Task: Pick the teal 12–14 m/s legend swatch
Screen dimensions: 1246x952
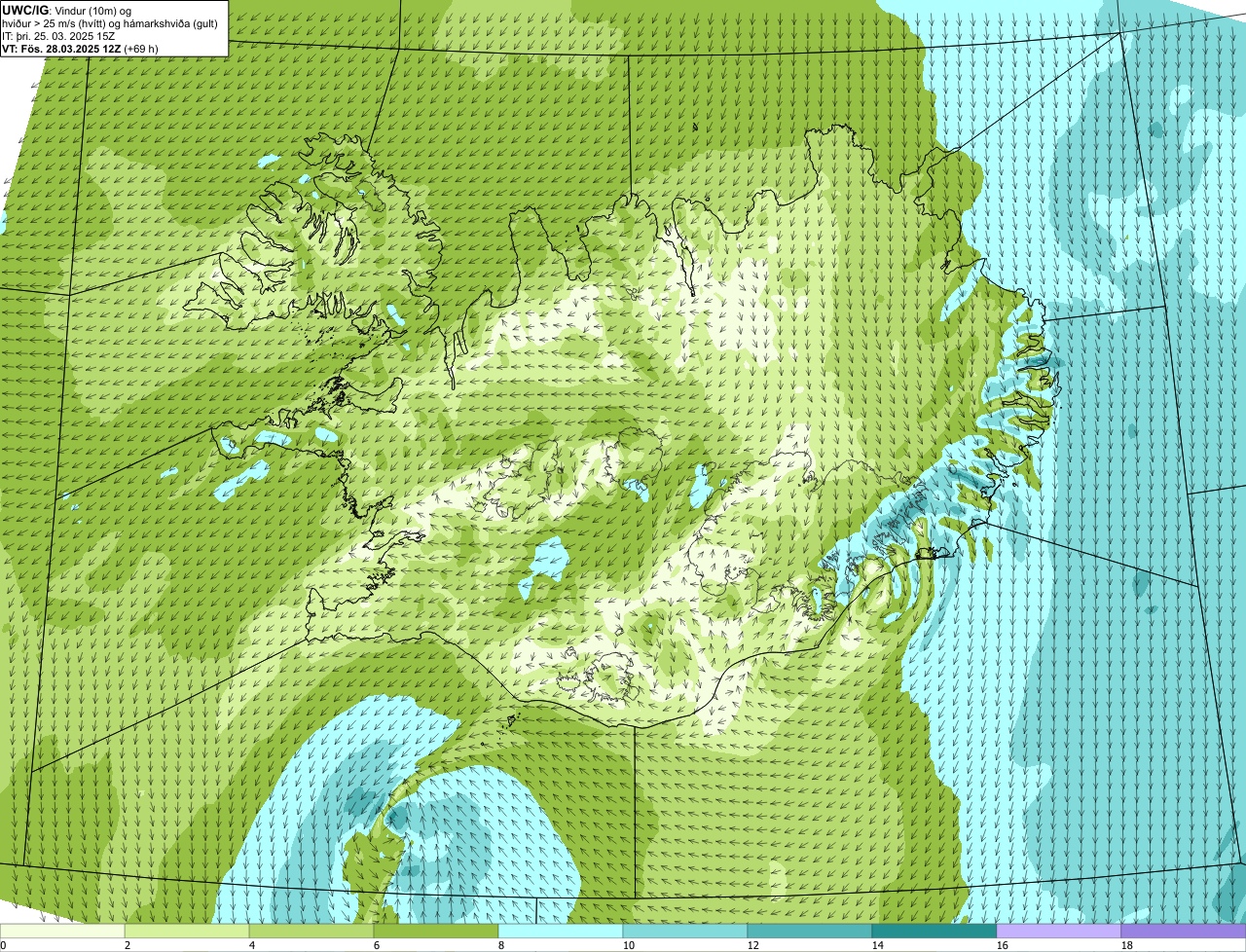Action: [x=810, y=932]
